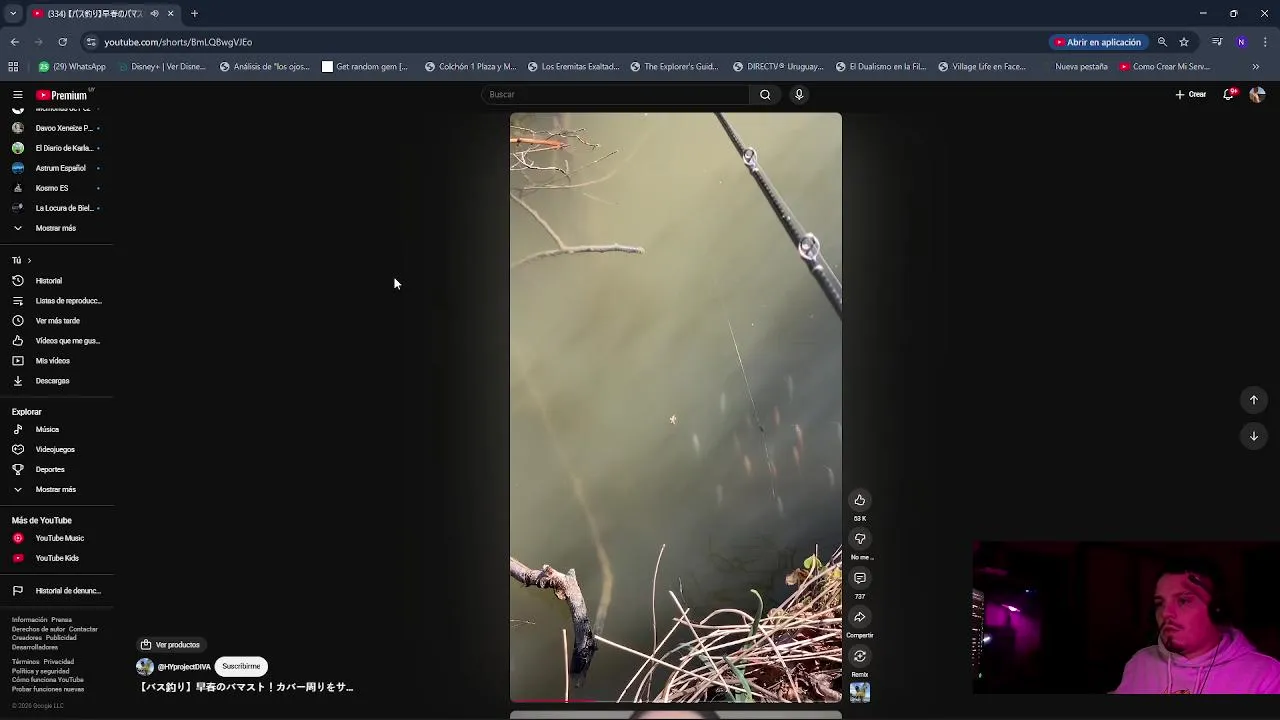Open Chrome three-dot menu
Screen dimensions: 1280x720
[1265, 42]
